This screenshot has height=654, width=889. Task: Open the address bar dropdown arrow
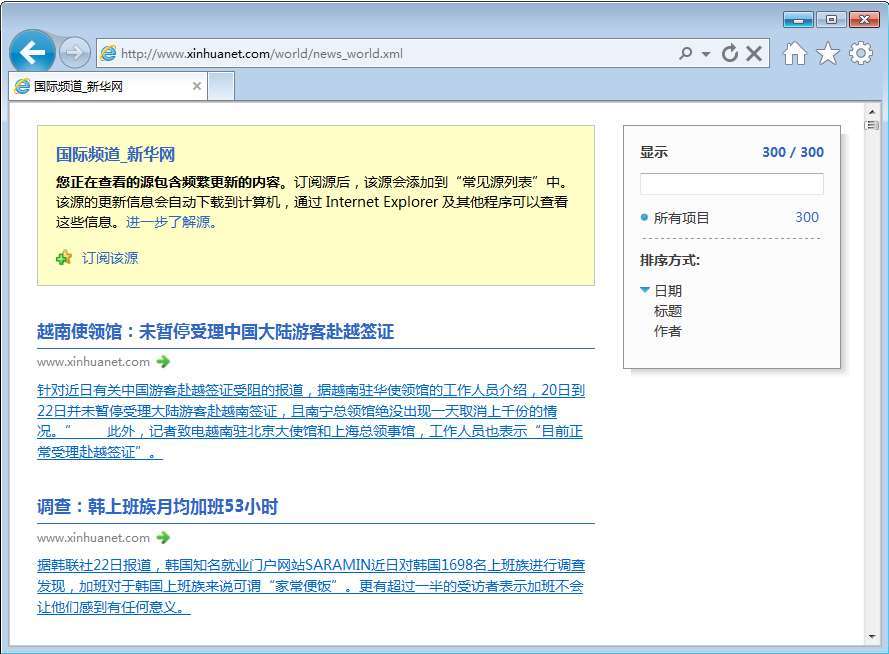706,54
